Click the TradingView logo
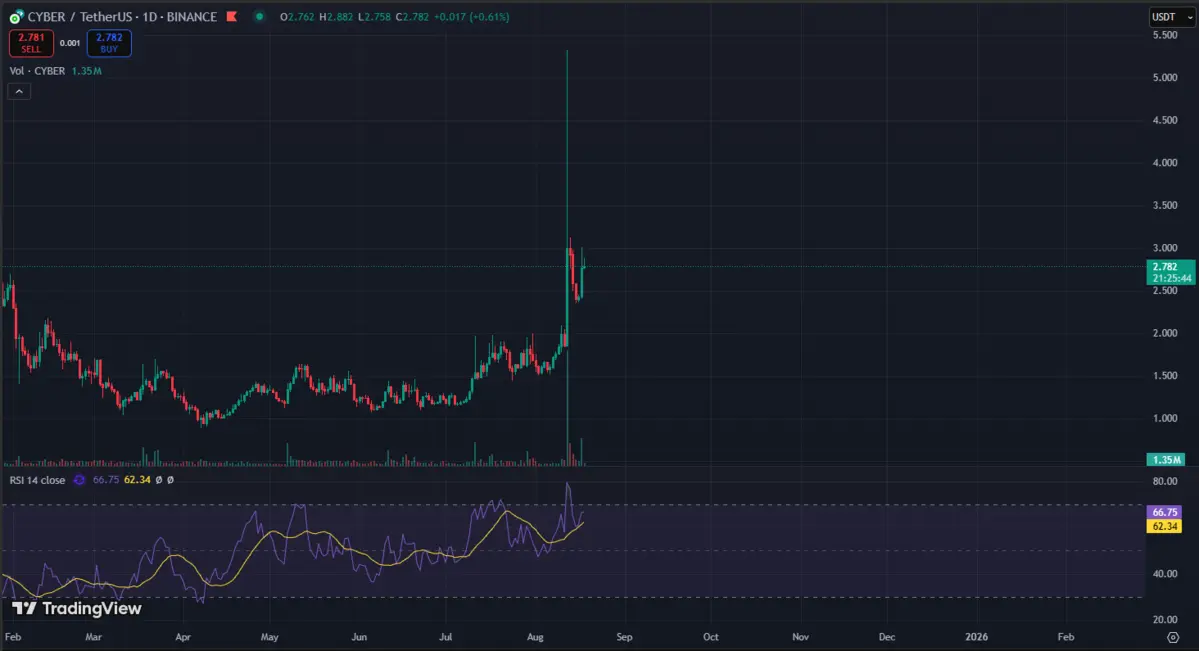The height and width of the screenshot is (651, 1199). (77, 608)
